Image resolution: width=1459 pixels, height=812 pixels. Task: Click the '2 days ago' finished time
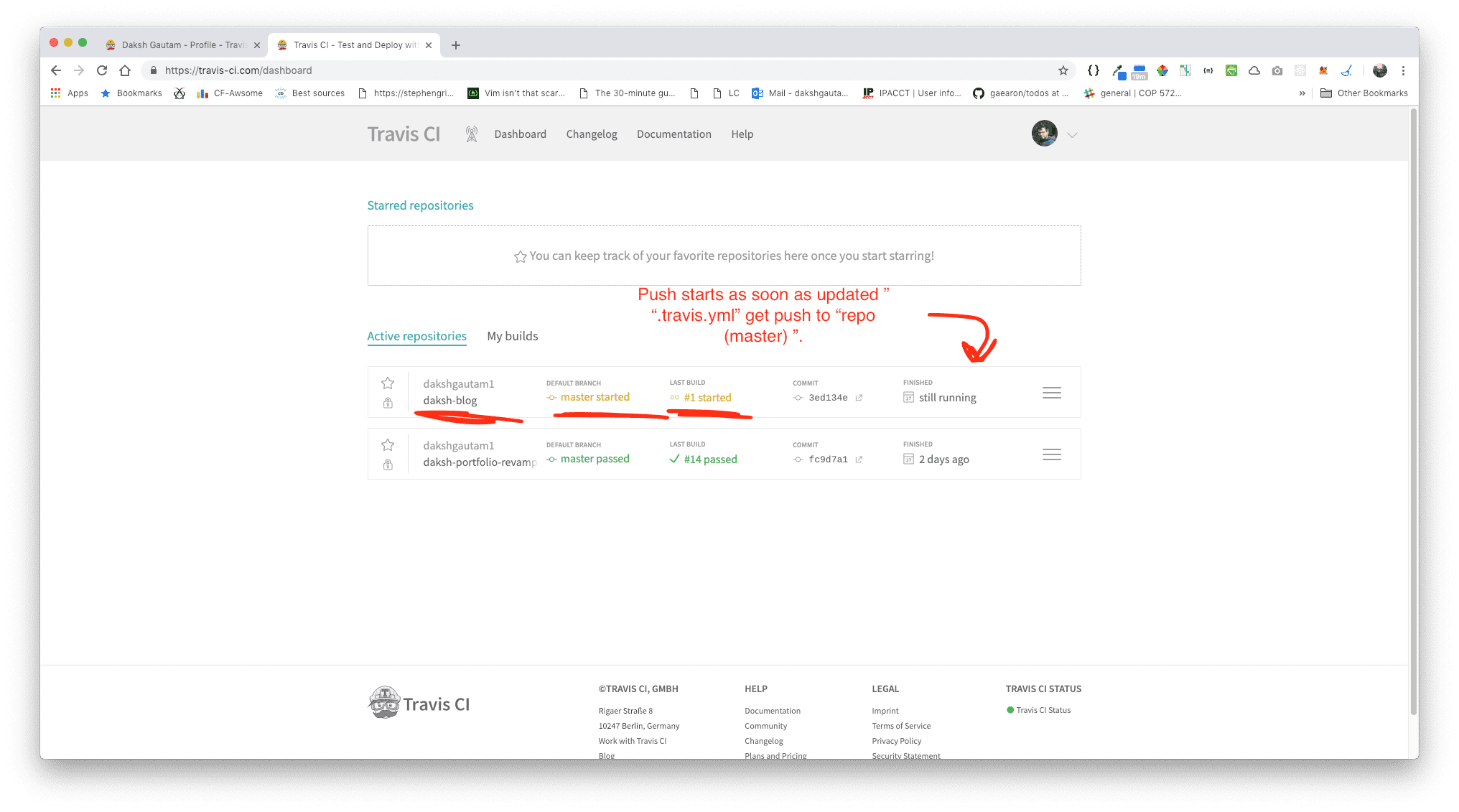click(943, 459)
